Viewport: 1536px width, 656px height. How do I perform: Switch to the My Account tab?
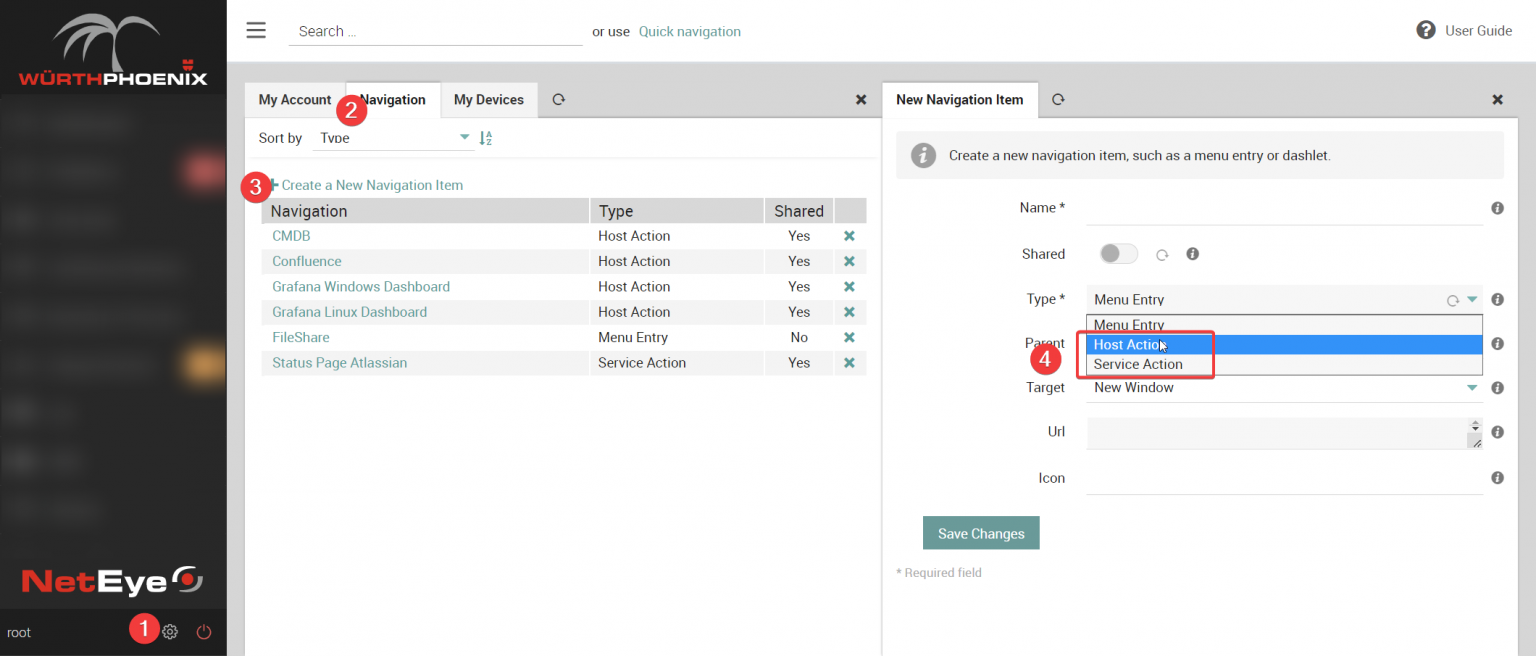(294, 99)
